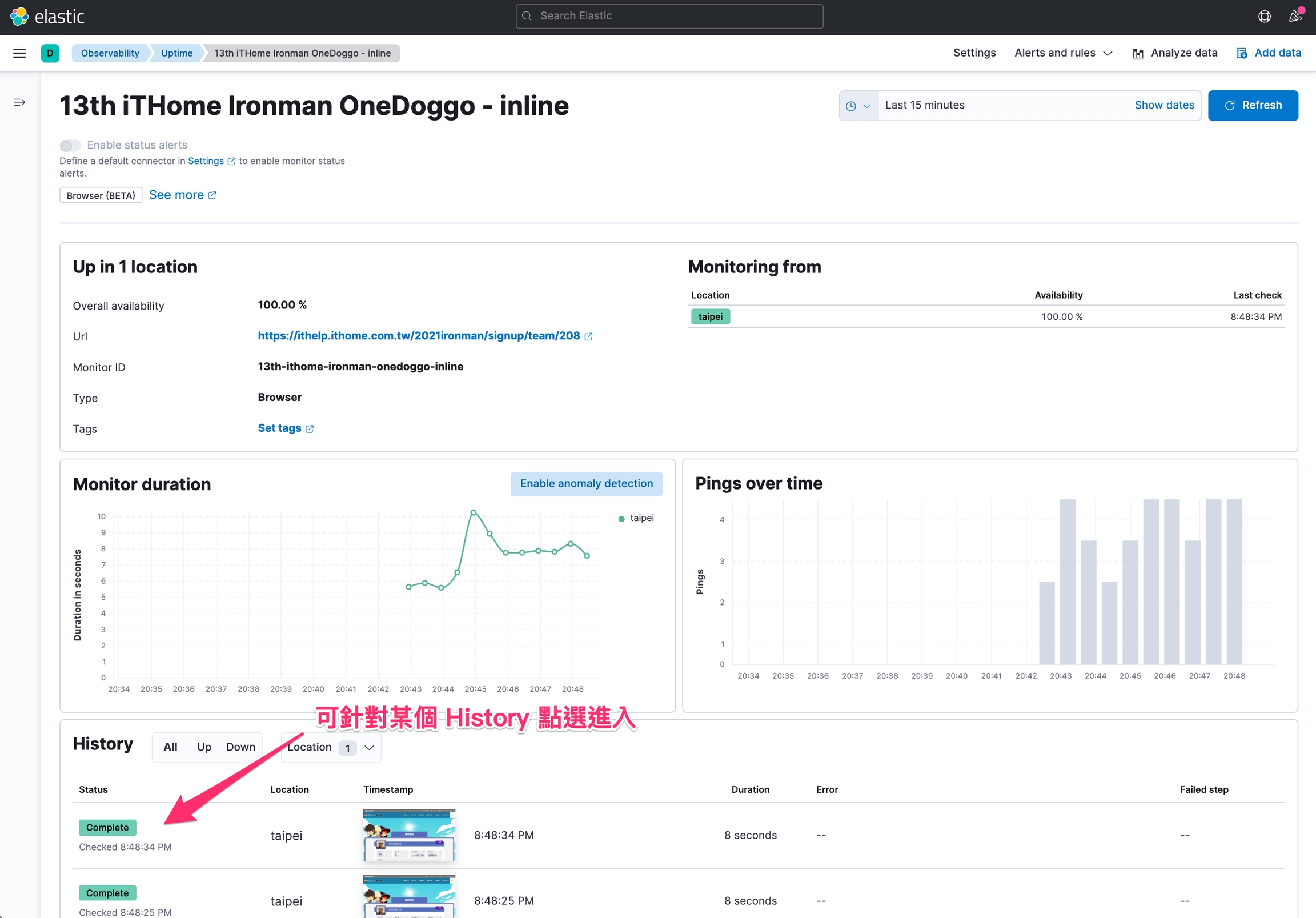This screenshot has height=918, width=1316.
Task: Click the Settings link in alerts description
Action: 206,161
